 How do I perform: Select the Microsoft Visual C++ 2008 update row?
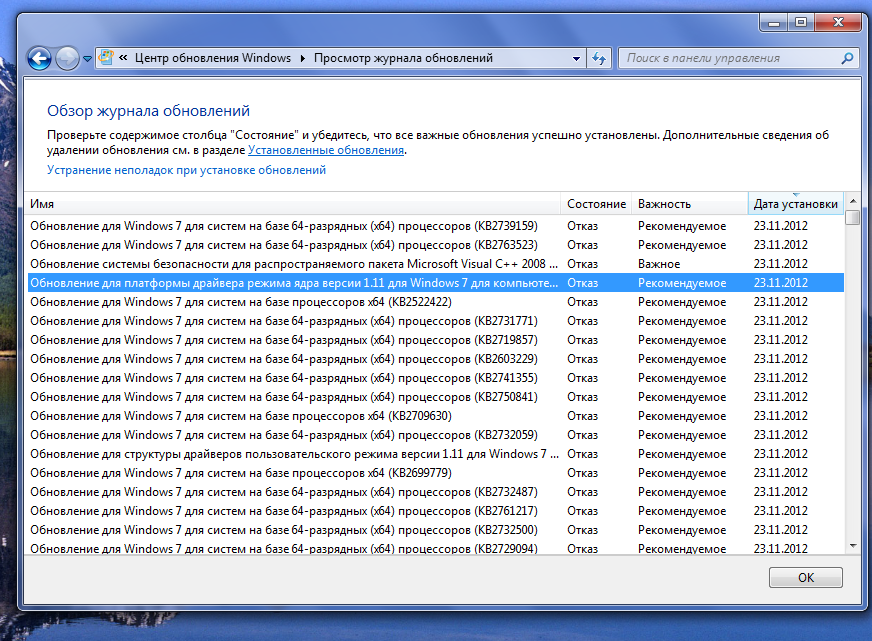[x=435, y=264]
